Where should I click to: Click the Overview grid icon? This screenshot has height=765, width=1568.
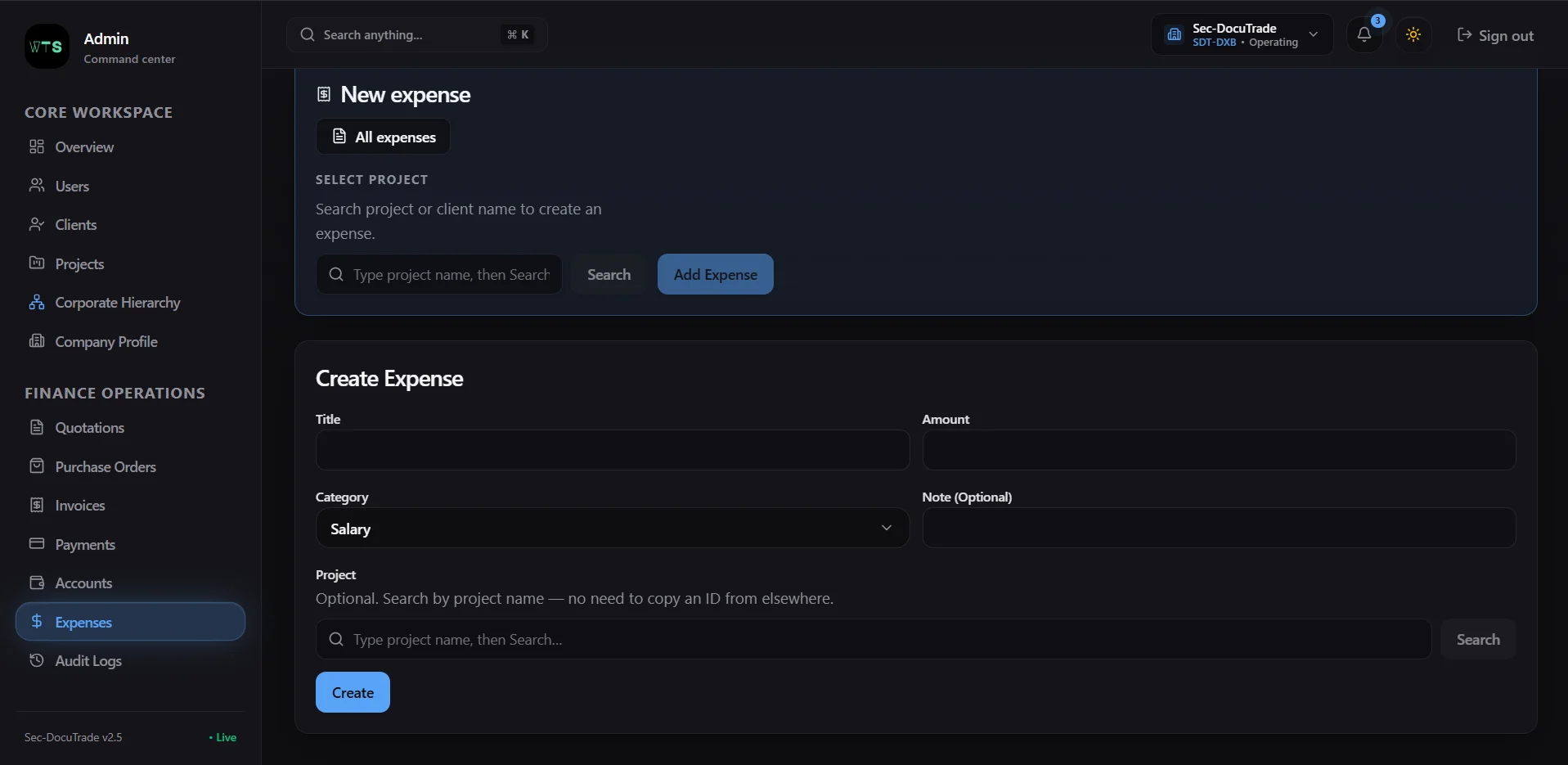click(37, 146)
